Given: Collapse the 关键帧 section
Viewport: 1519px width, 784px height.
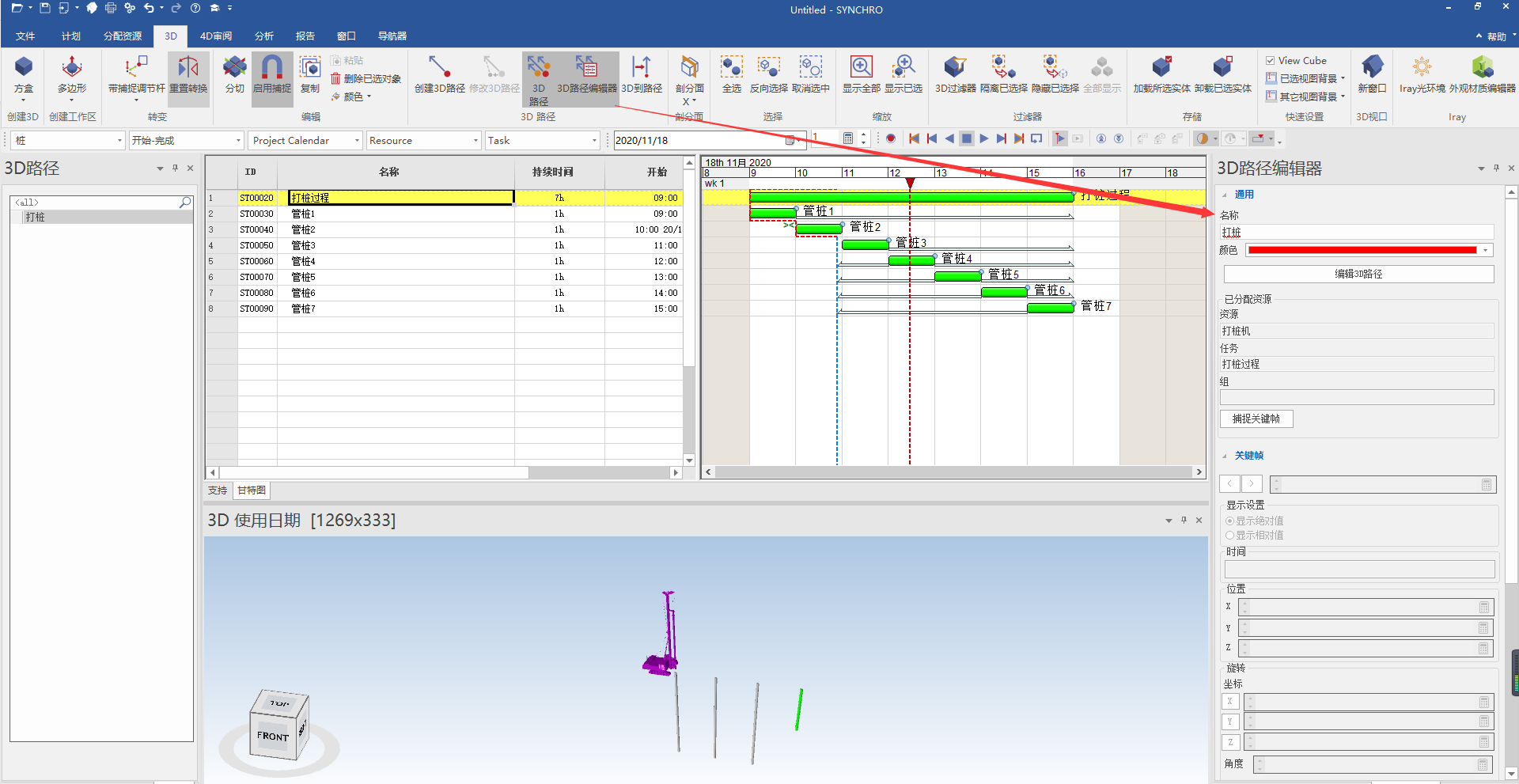Looking at the screenshot, I should [1225, 456].
